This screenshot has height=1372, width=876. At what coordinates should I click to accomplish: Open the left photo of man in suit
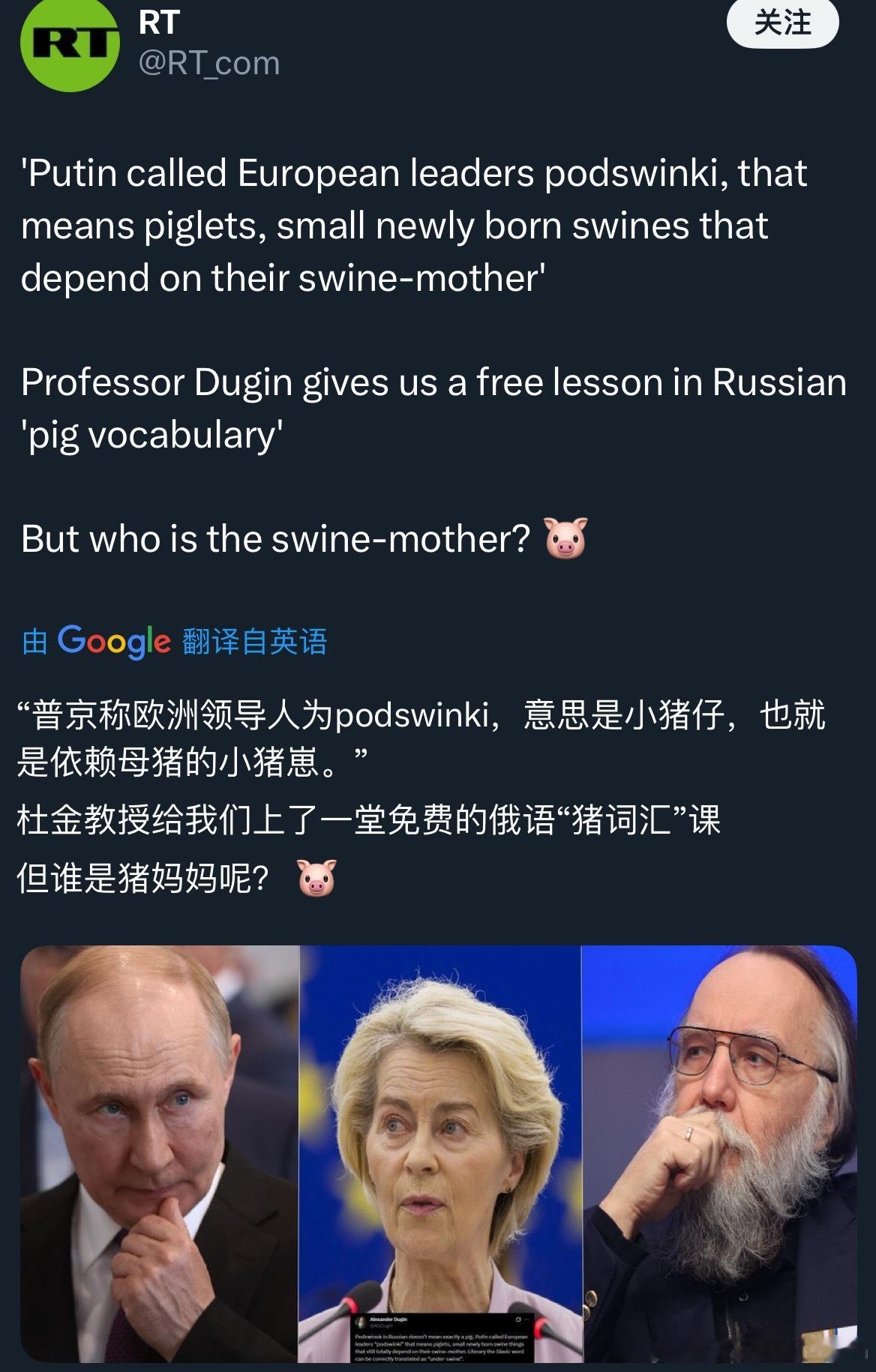pyautogui.click(x=160, y=1154)
